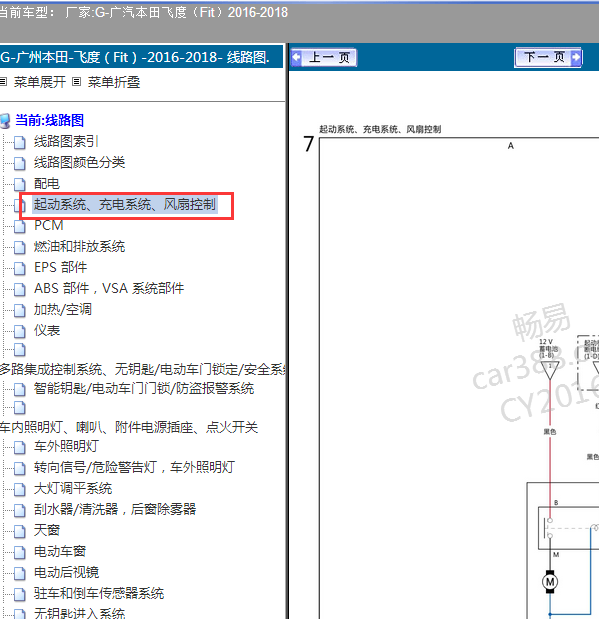
Task: Open the 仪表 diagram
Action: coord(47,330)
